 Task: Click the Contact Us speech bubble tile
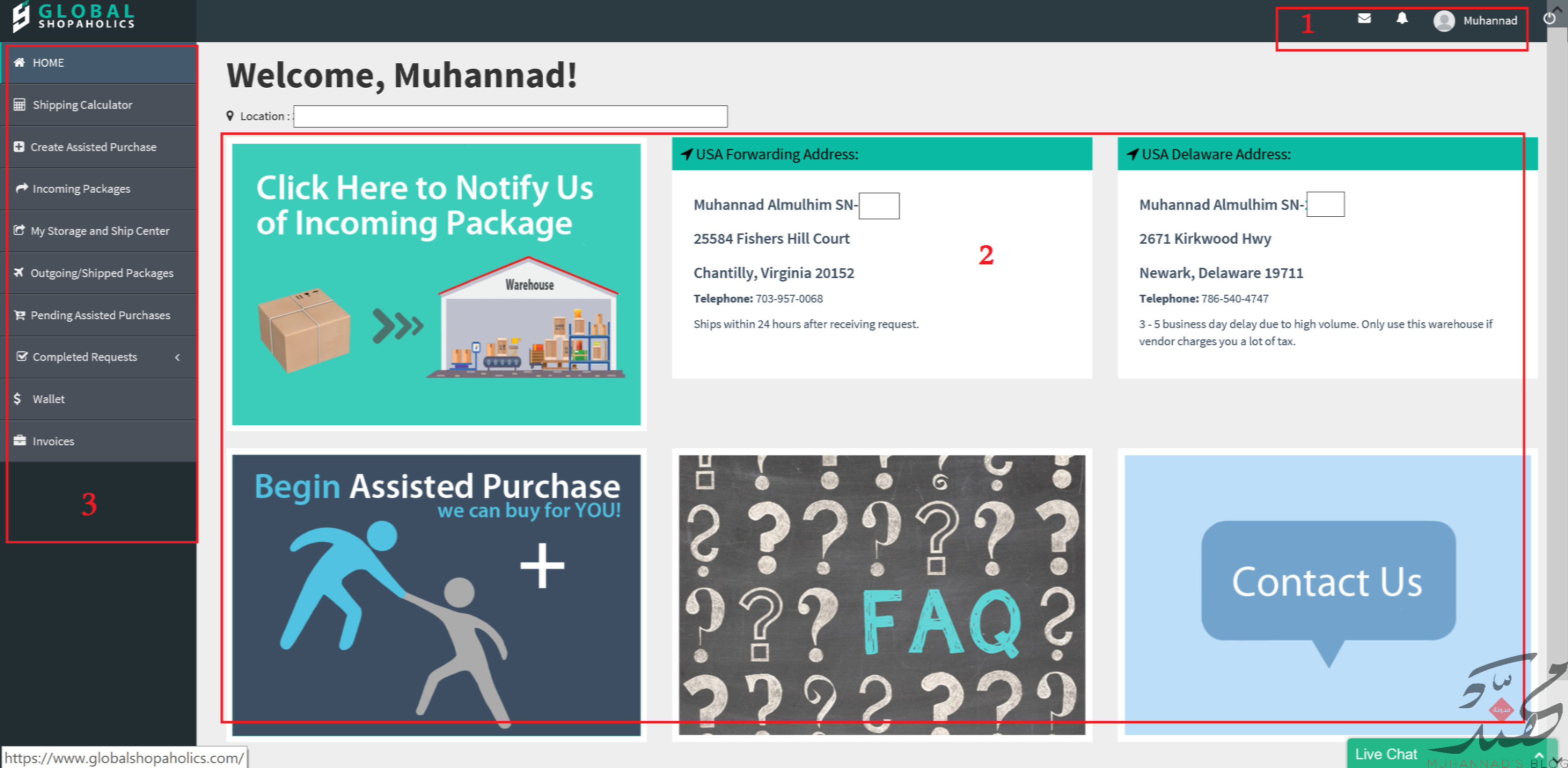pyautogui.click(x=1328, y=594)
